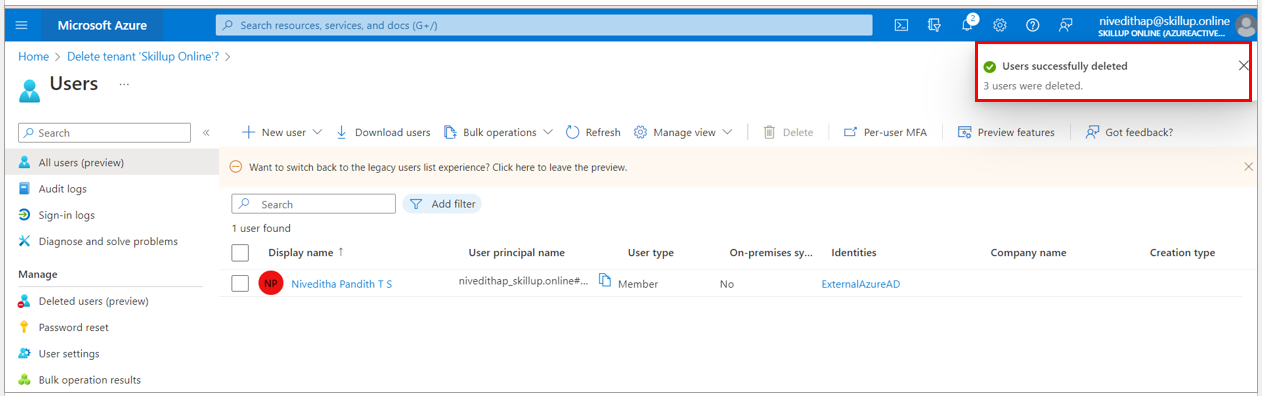Open the Cloud Shell icon
This screenshot has height=396, width=1262.
901,25
